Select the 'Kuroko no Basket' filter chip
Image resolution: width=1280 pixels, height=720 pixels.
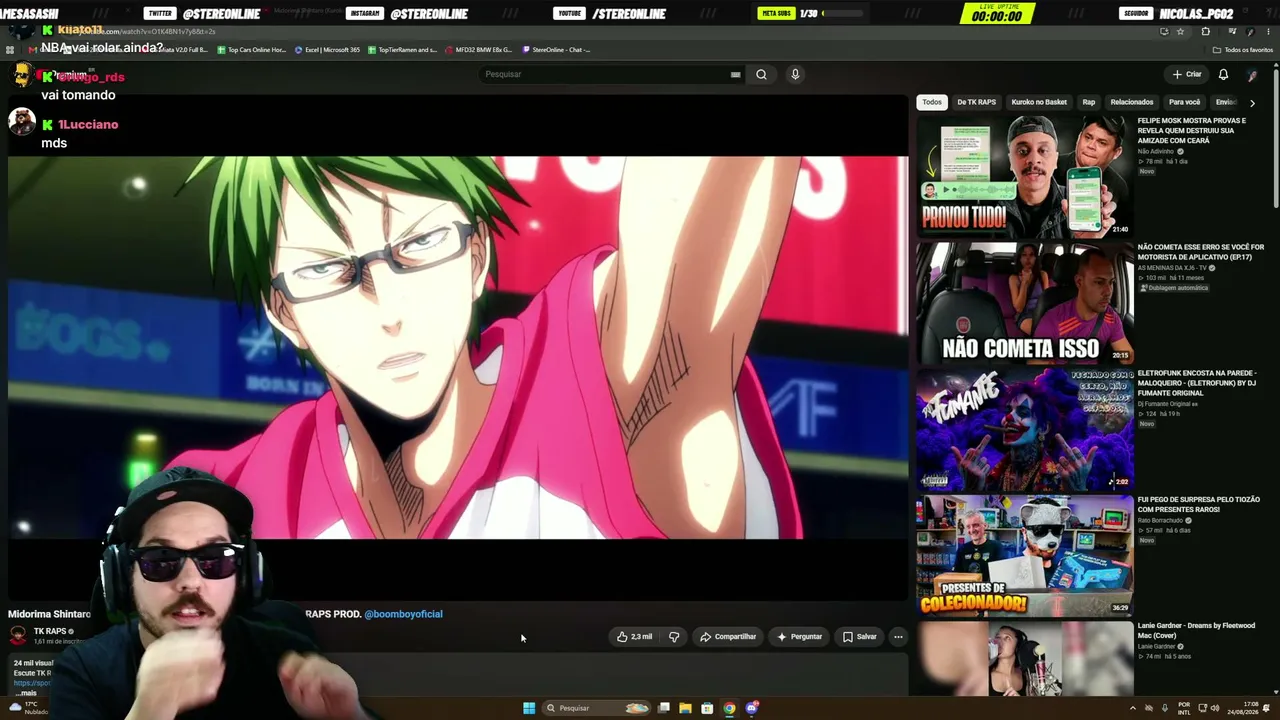pos(1039,102)
